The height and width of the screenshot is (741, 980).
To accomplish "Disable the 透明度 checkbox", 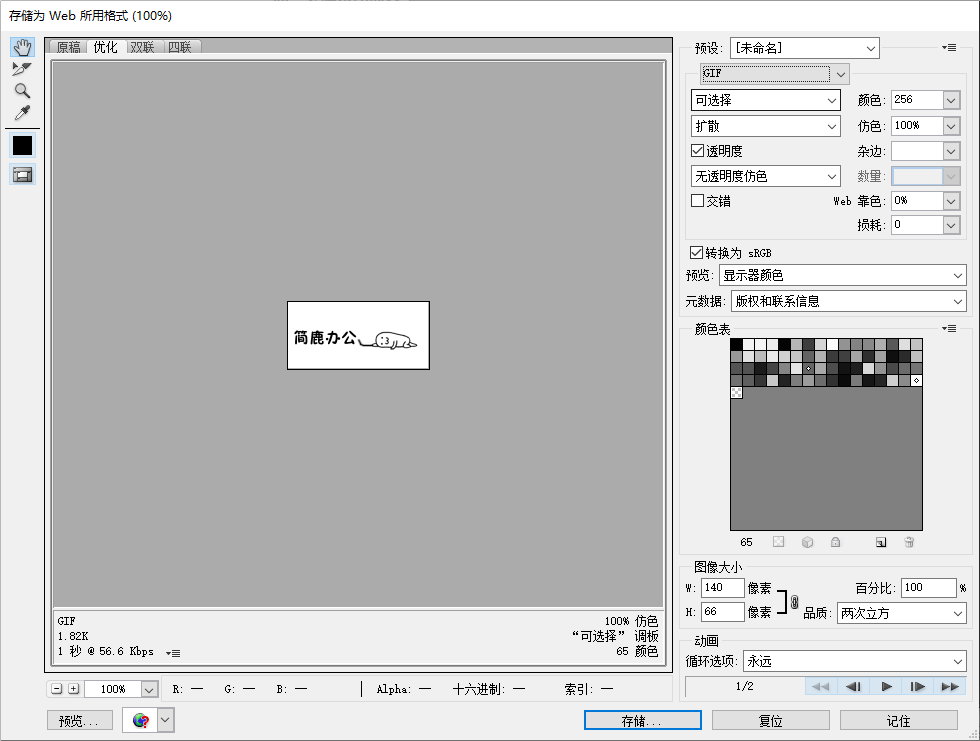I will [697, 150].
